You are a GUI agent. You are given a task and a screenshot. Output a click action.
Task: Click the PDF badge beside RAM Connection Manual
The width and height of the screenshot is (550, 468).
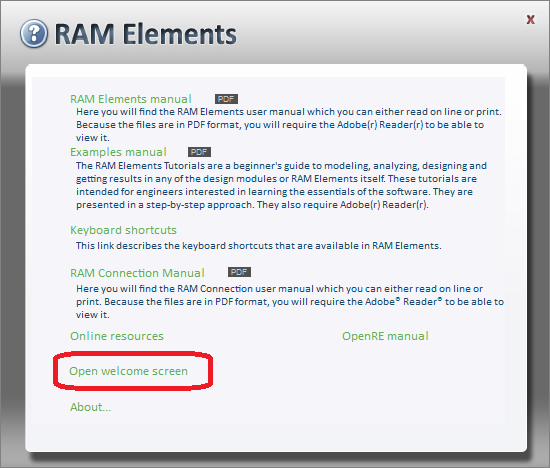click(x=239, y=272)
